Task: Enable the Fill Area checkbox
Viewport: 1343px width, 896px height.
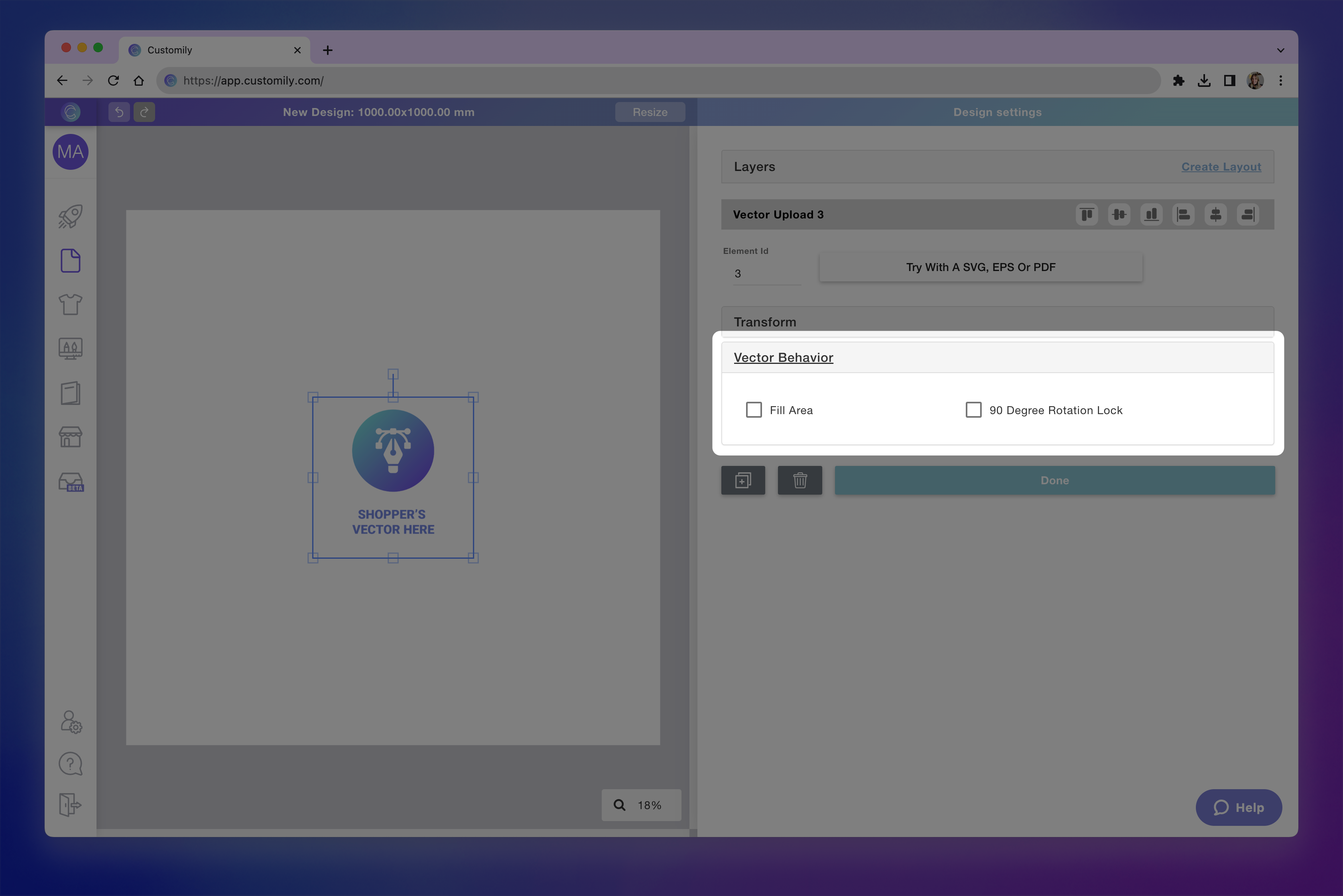Action: pos(754,410)
